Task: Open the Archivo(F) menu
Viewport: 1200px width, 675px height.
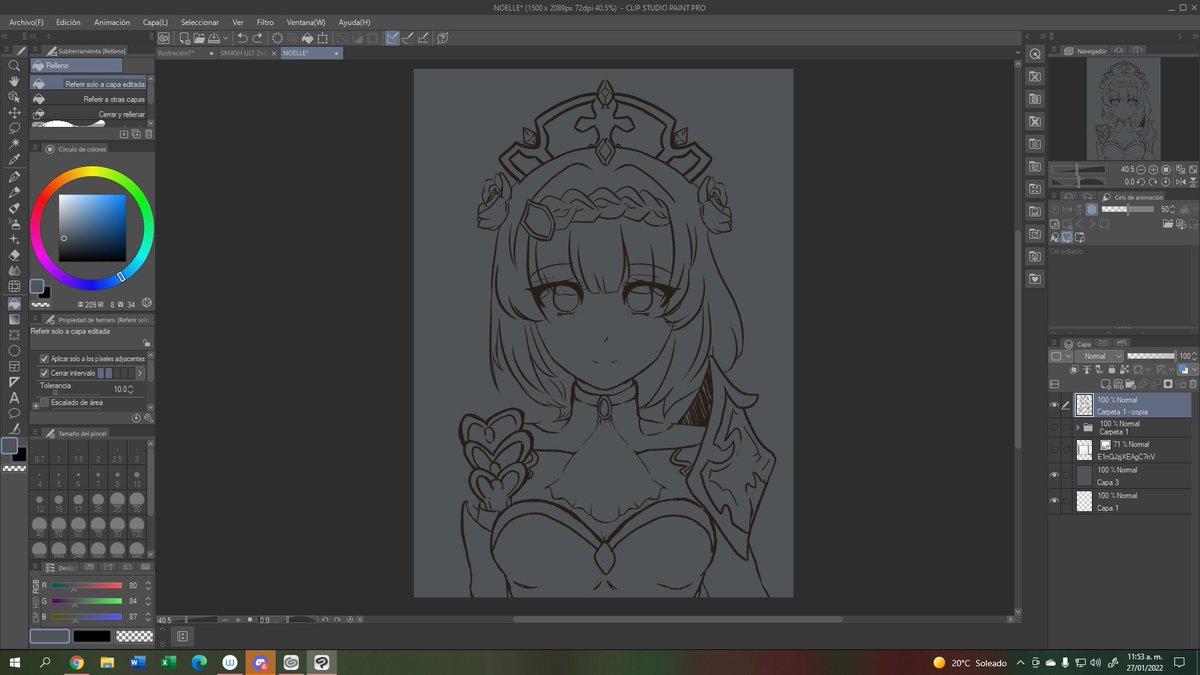Action: 26,21
